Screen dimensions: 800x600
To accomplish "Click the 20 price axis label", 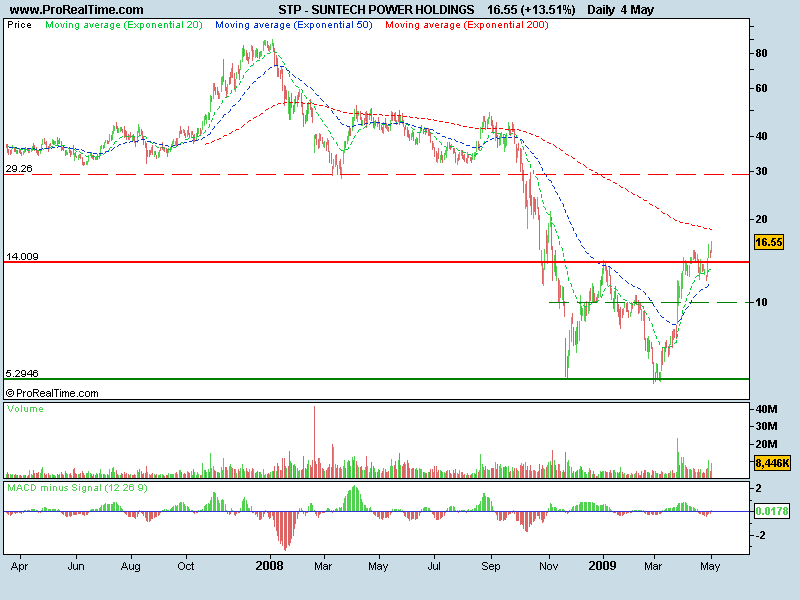I will (x=761, y=219).
